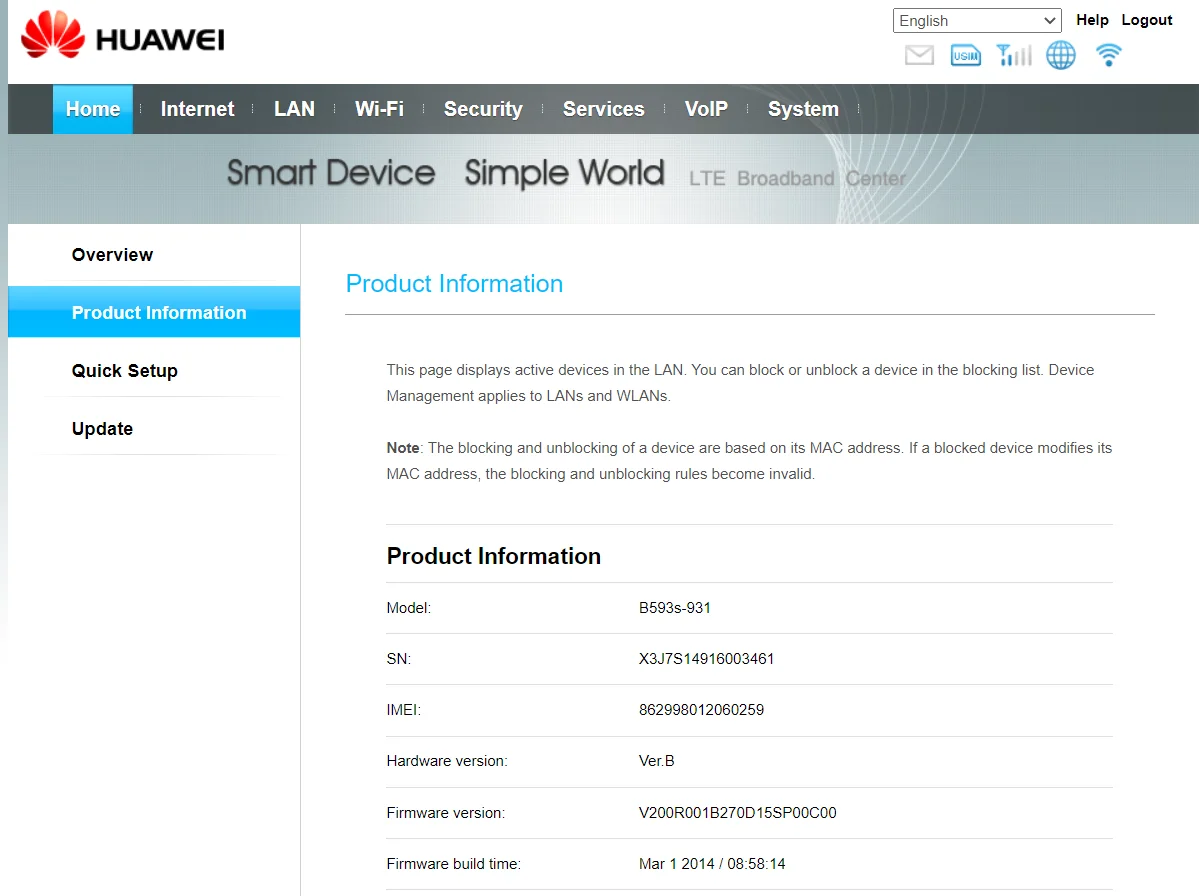Image resolution: width=1199 pixels, height=896 pixels.
Task: Check the USIM card status icon
Action: (966, 55)
